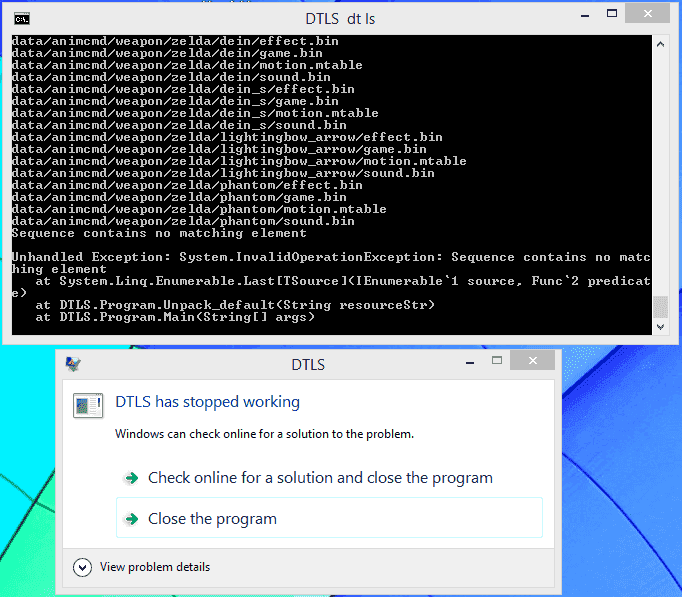Click line Sequence contains no matching element
This screenshot has height=597, width=682.
(159, 233)
